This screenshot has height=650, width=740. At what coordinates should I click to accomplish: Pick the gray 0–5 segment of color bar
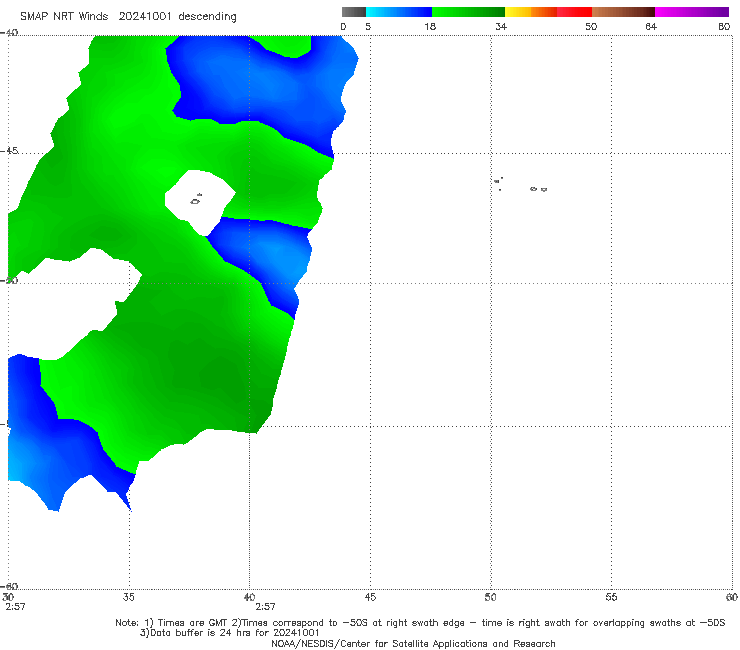click(353, 12)
